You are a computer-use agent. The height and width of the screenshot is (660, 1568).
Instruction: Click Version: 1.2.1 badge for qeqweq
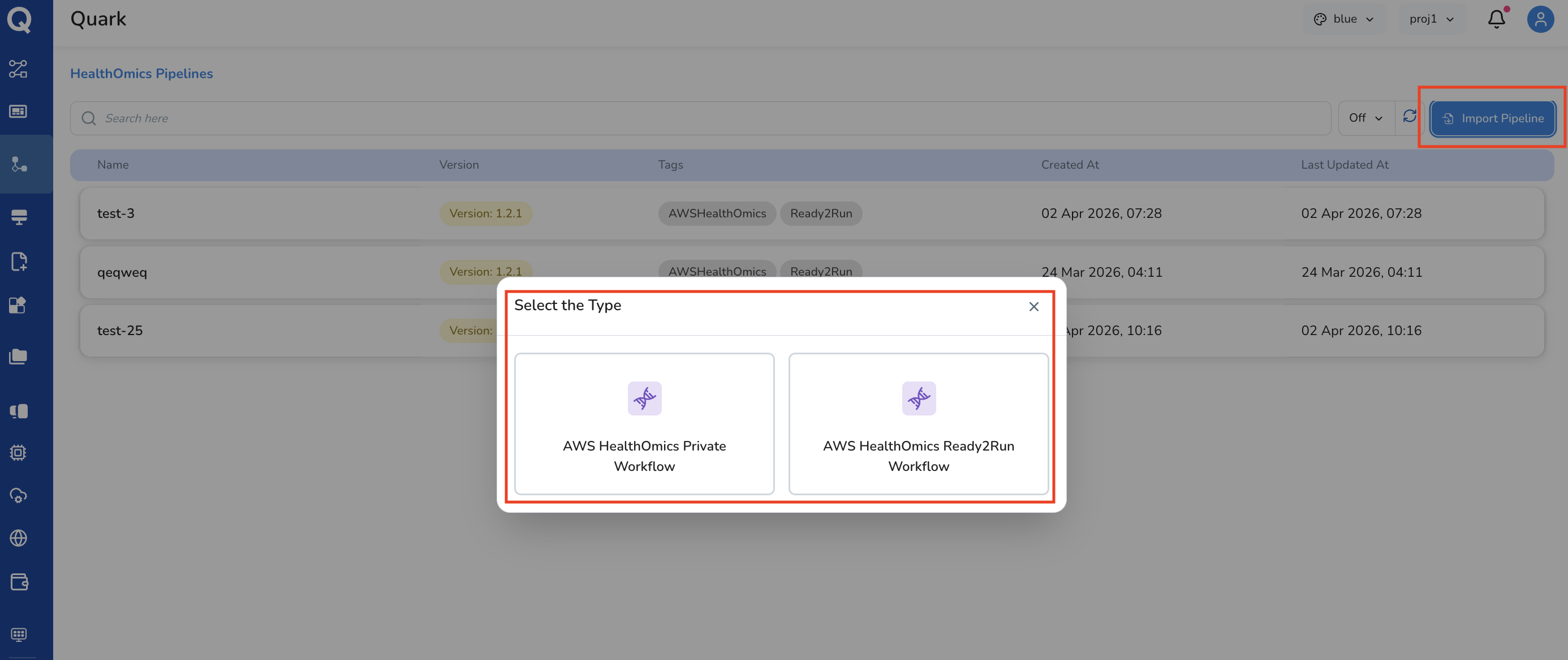485,272
